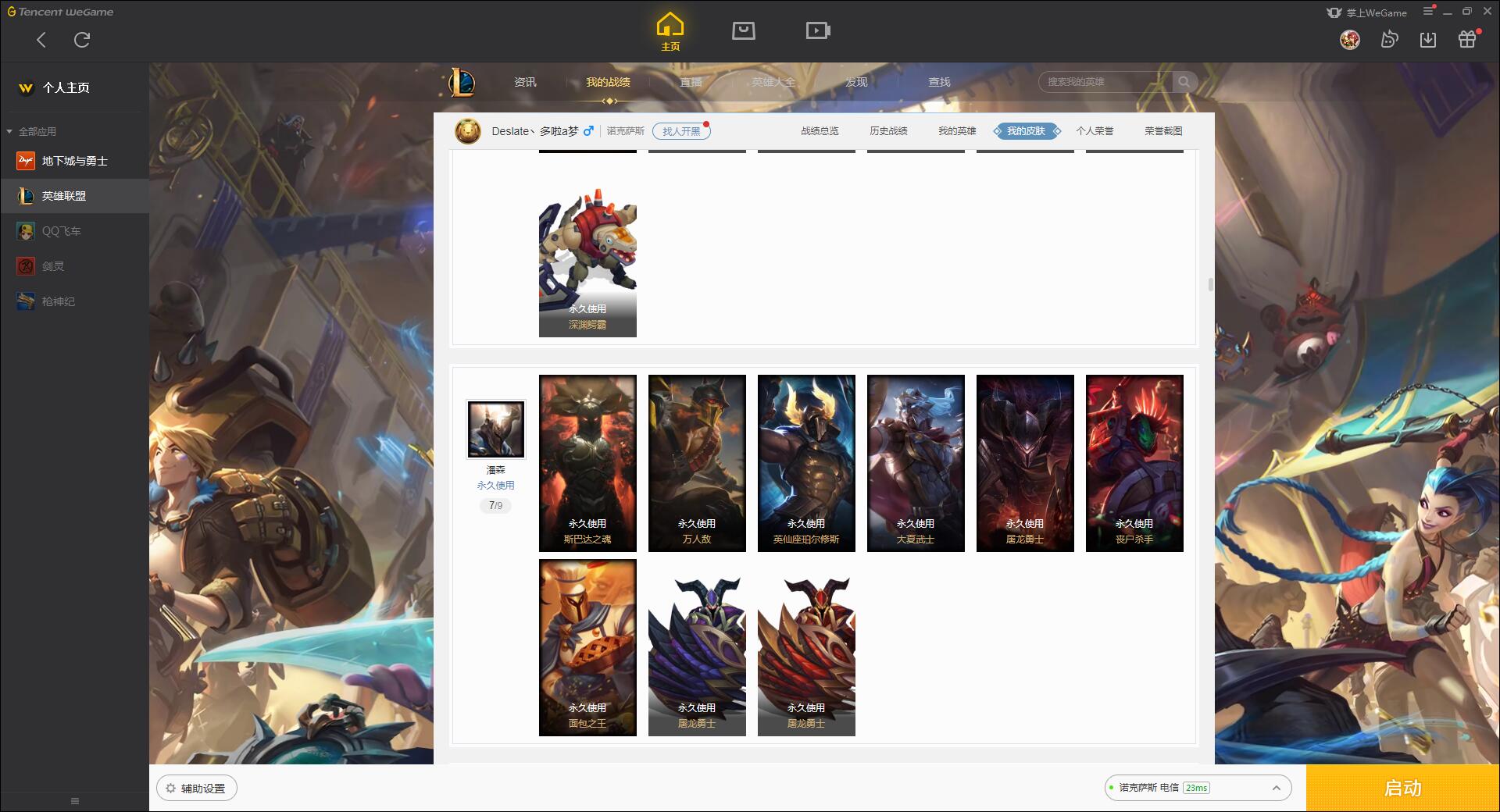Open the 主页 home tab icon
The width and height of the screenshot is (1500, 812).
(x=670, y=32)
